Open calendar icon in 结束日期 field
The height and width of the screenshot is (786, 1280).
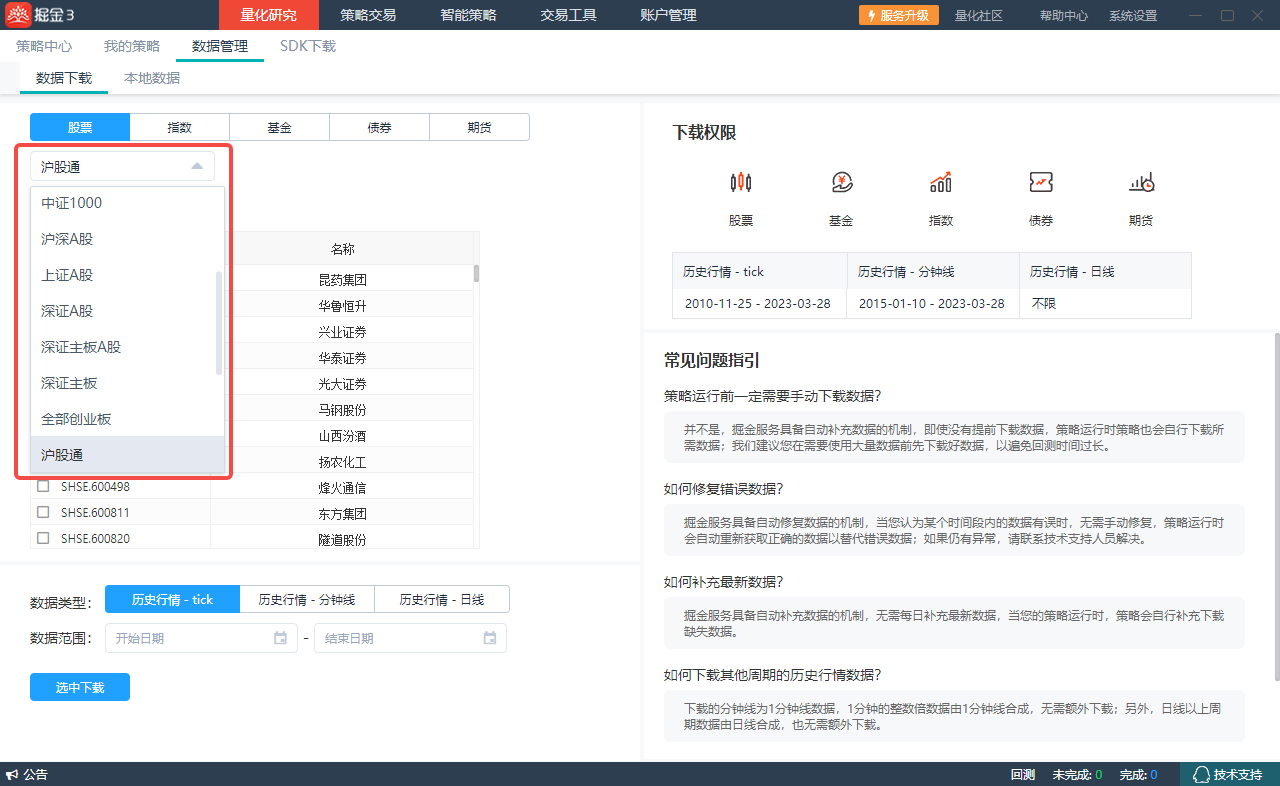click(x=490, y=638)
